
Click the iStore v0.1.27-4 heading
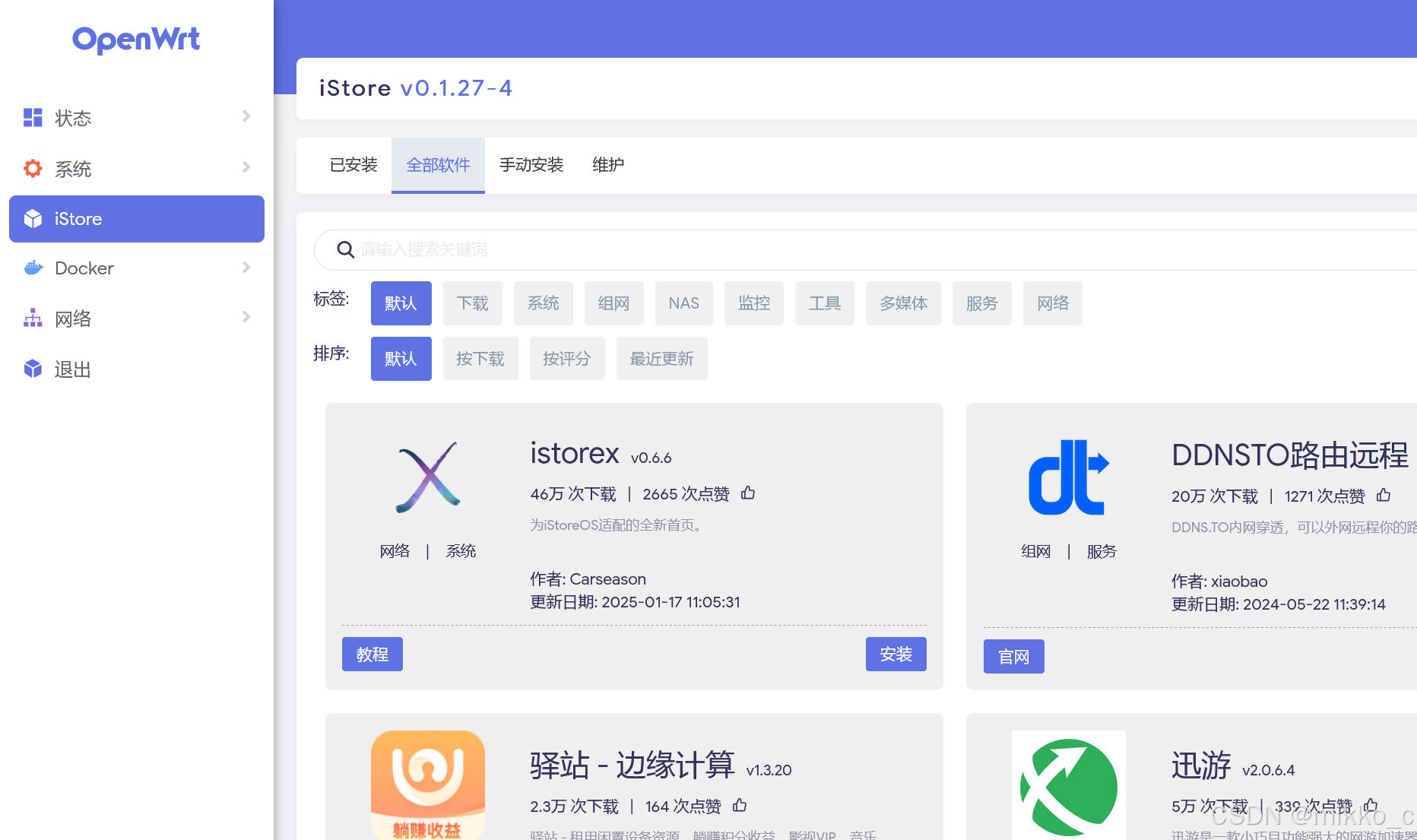click(x=416, y=88)
